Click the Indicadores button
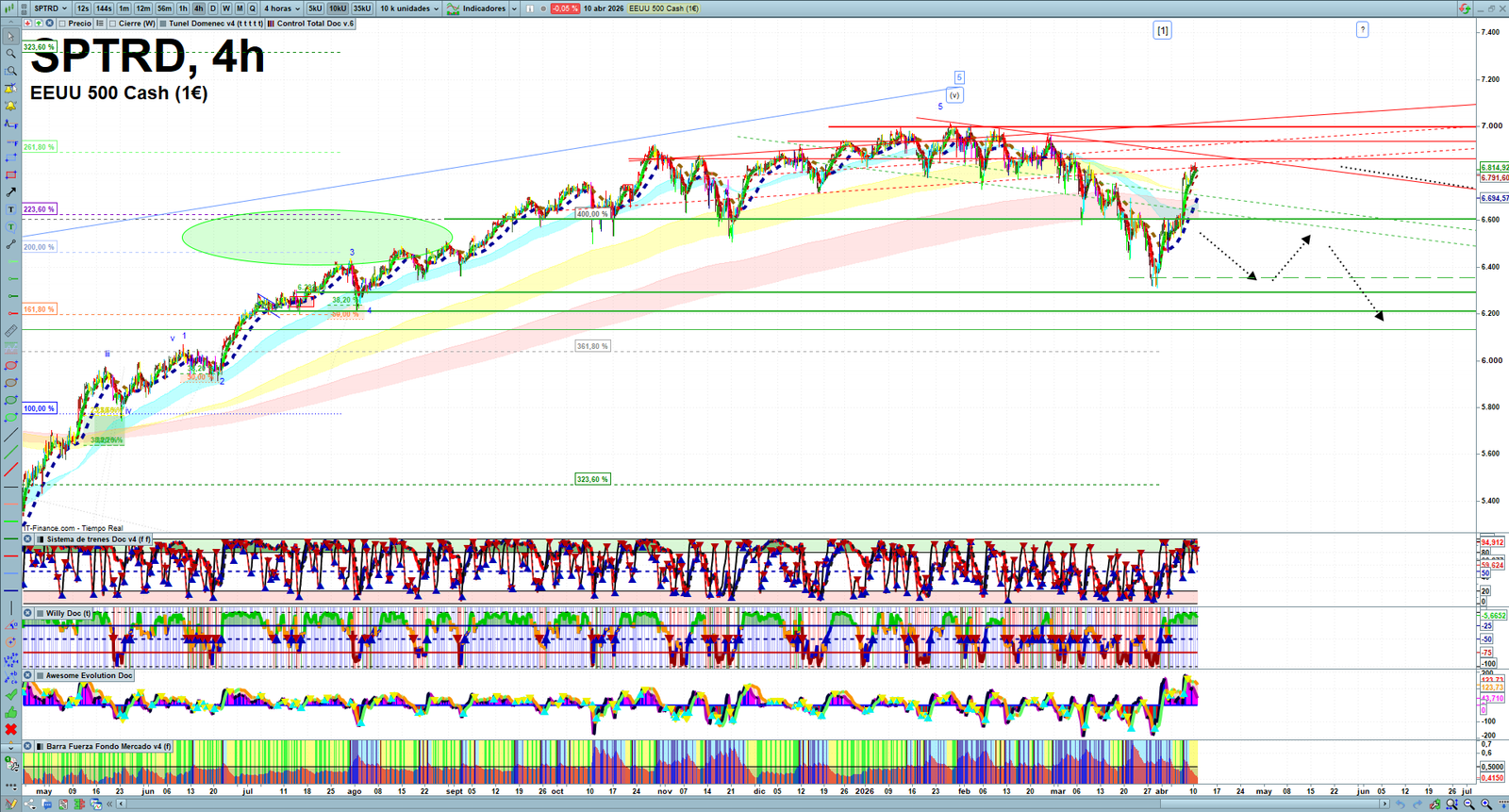This screenshot has height=812, width=1509. tap(476, 8)
